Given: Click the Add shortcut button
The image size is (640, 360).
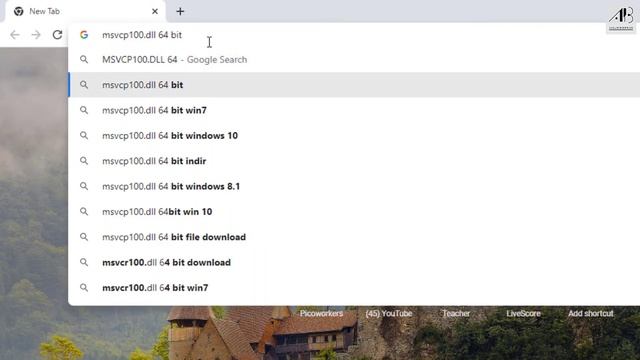Looking at the screenshot, I should click(x=591, y=313).
